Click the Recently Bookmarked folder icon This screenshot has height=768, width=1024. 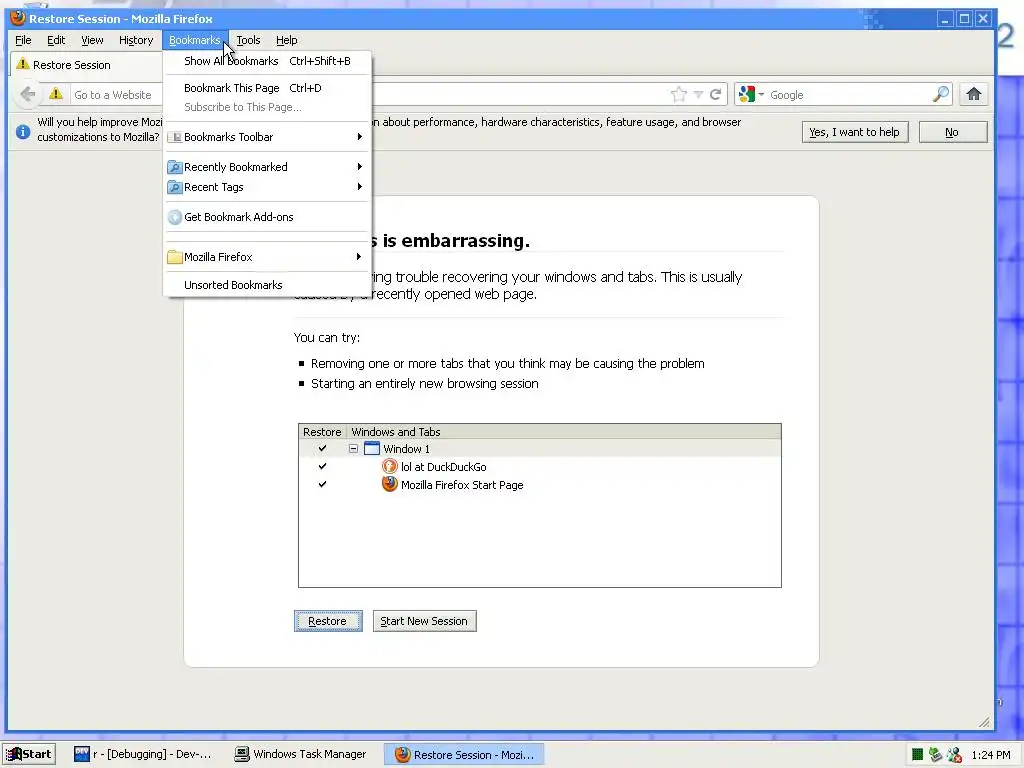(x=174, y=167)
